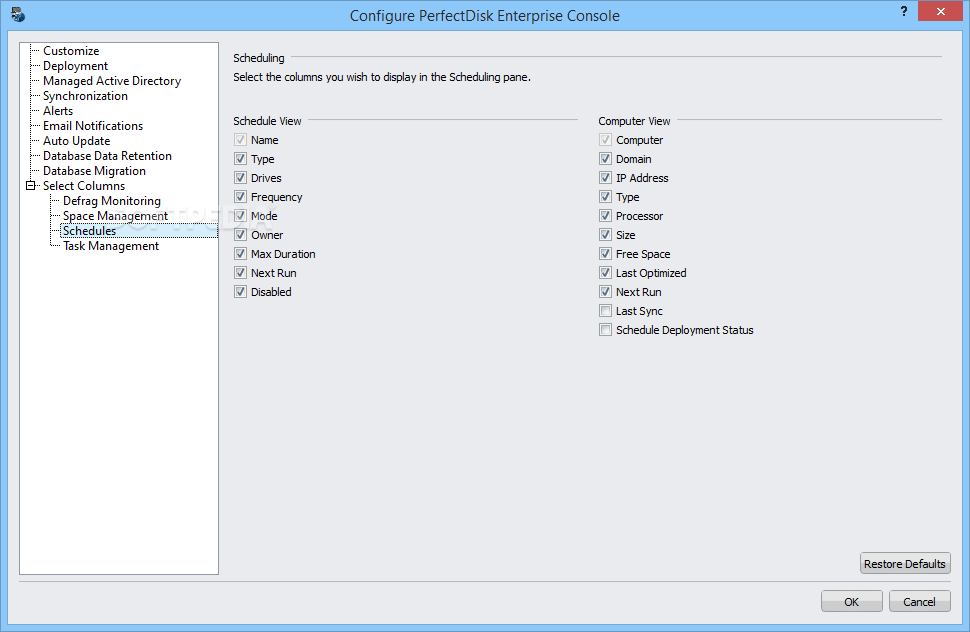Toggle the IP Address checkbox

pyautogui.click(x=606, y=178)
